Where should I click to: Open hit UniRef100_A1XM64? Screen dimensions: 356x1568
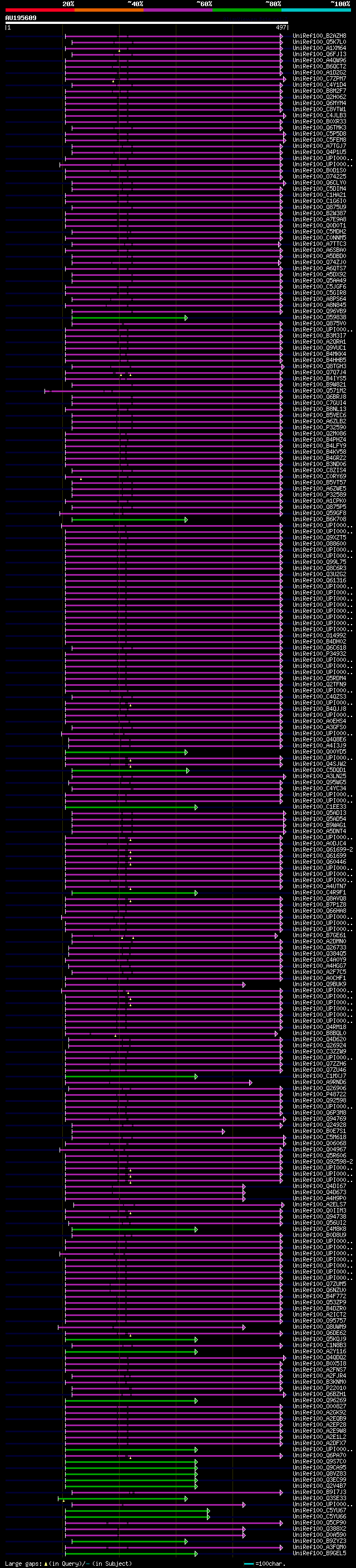pyautogui.click(x=319, y=48)
